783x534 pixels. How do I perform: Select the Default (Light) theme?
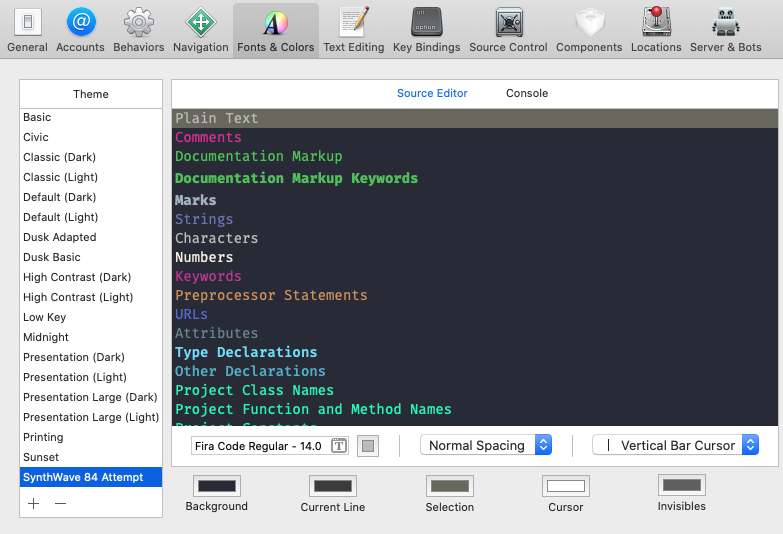pos(91,217)
